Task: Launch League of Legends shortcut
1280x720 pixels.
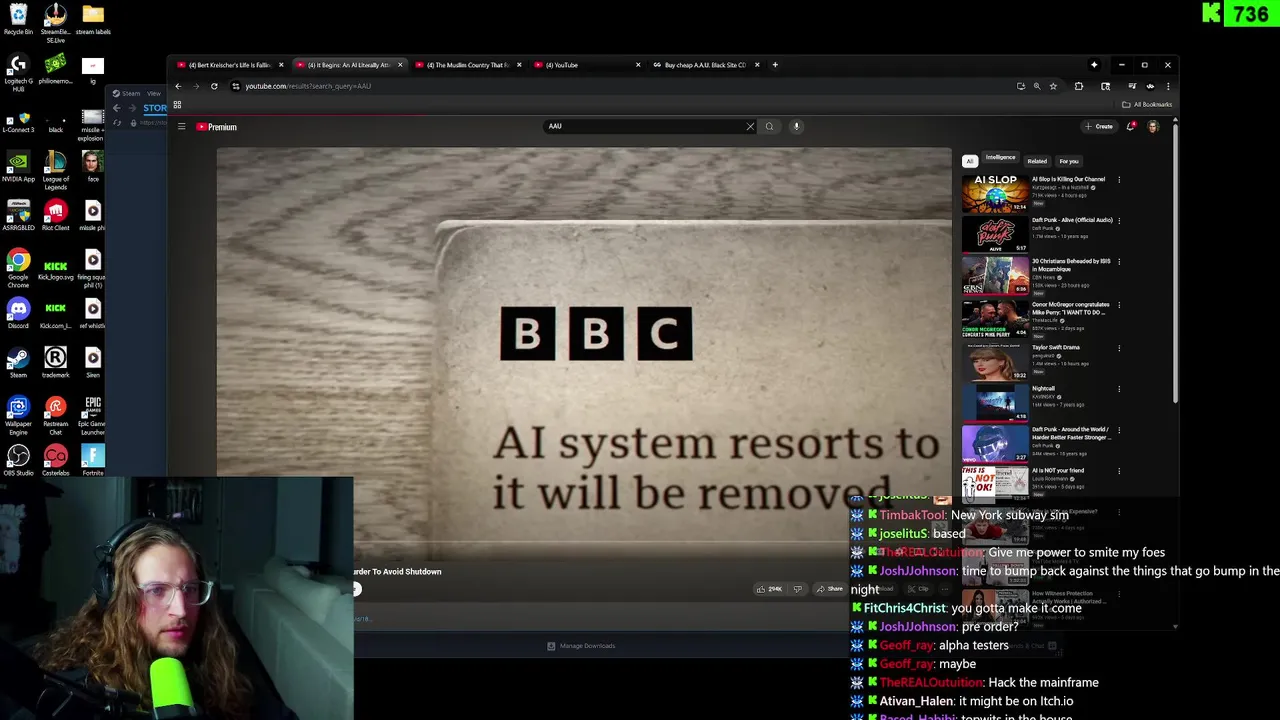Action: coord(55,168)
